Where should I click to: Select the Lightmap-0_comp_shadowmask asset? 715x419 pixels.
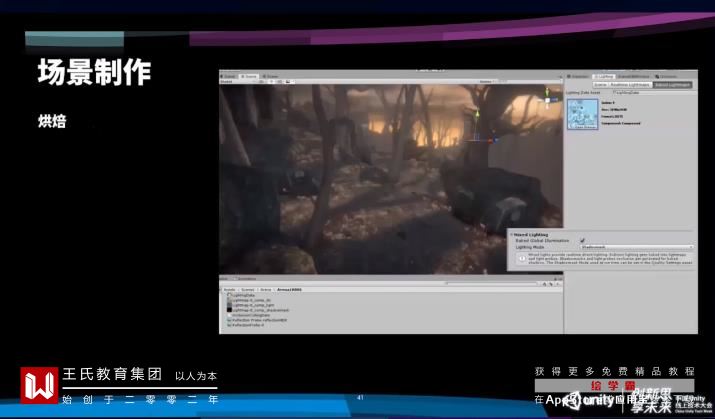(x=258, y=310)
